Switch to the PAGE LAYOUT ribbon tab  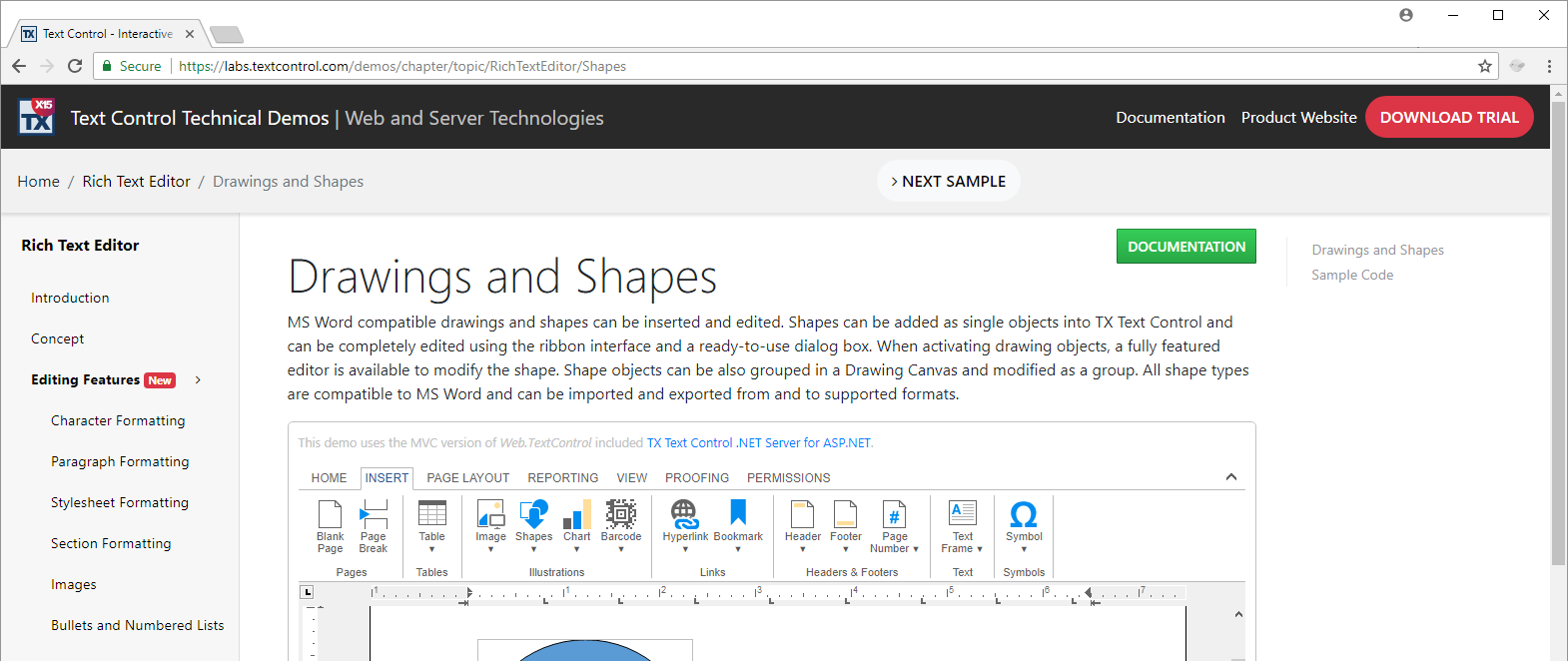tap(468, 478)
